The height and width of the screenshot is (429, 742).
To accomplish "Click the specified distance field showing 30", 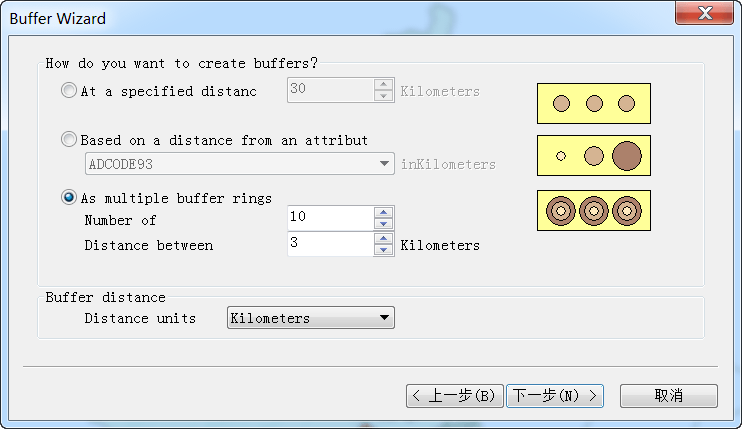I will [x=330, y=90].
